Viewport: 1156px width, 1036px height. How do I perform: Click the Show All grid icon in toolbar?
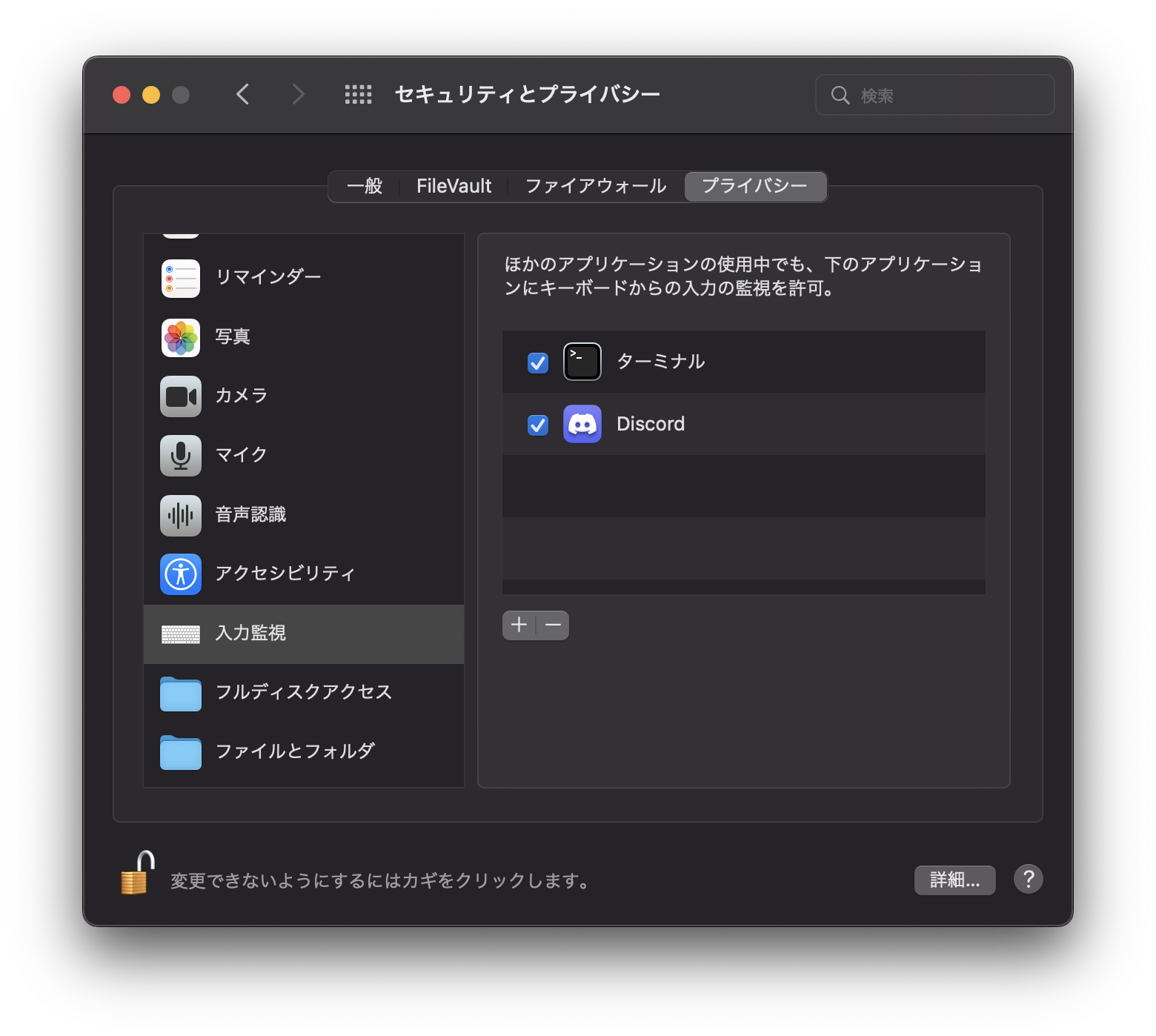[358, 94]
